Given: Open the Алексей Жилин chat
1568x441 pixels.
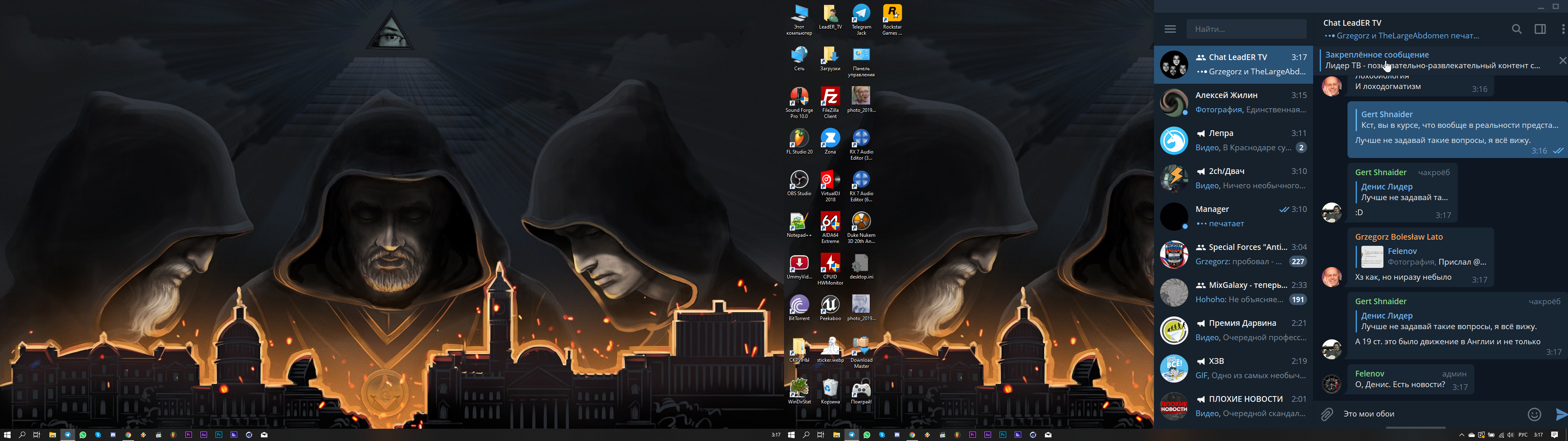Looking at the screenshot, I should [1233, 102].
